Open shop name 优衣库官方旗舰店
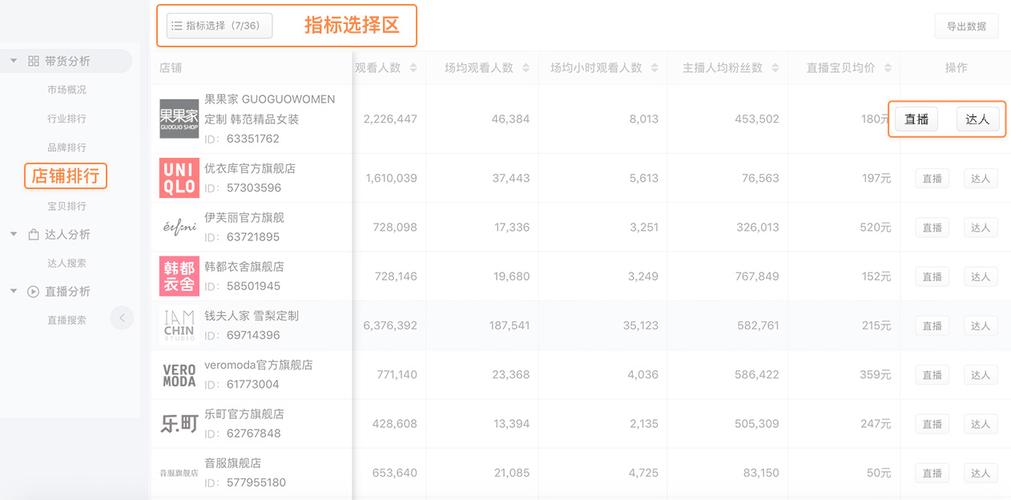1011x500 pixels. (250, 168)
